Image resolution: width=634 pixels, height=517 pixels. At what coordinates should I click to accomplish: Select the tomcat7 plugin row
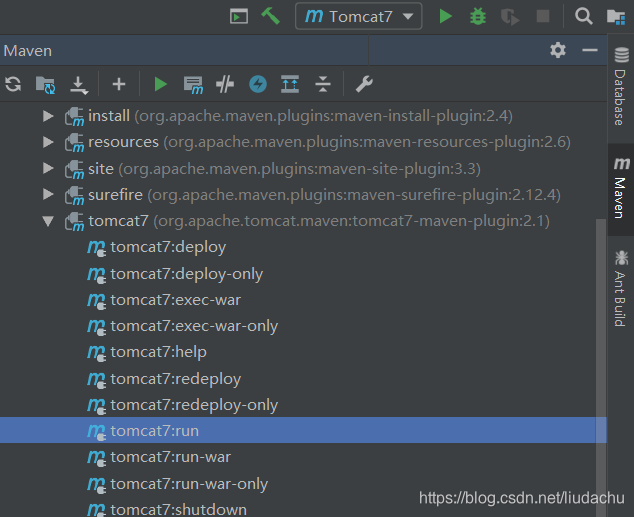click(303, 221)
